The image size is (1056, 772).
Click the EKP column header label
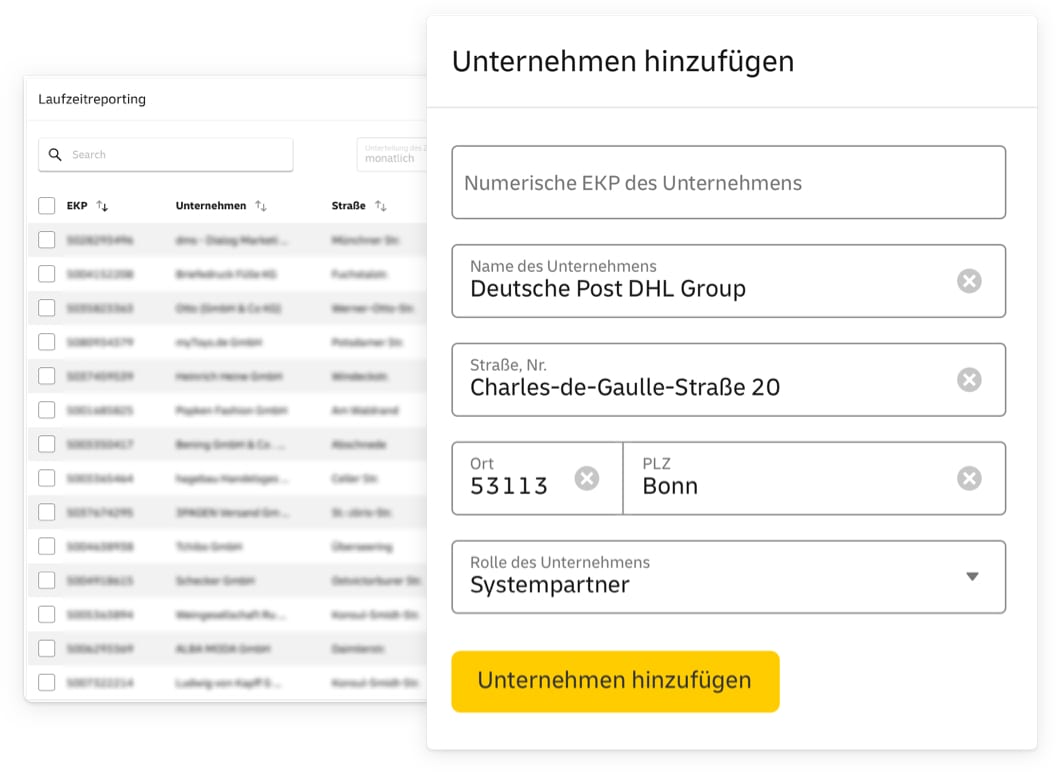click(x=77, y=206)
